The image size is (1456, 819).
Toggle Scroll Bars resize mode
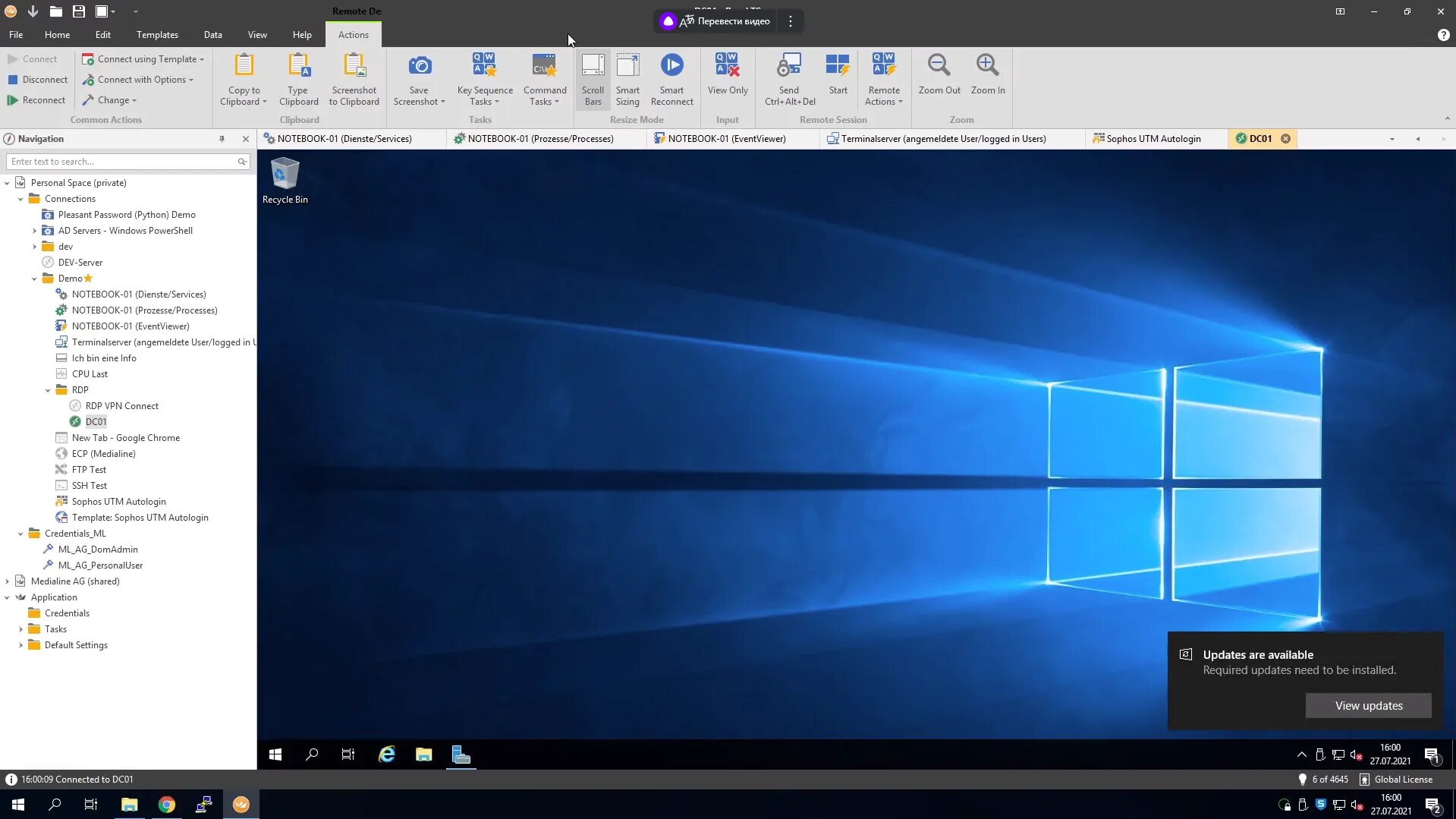(x=593, y=79)
